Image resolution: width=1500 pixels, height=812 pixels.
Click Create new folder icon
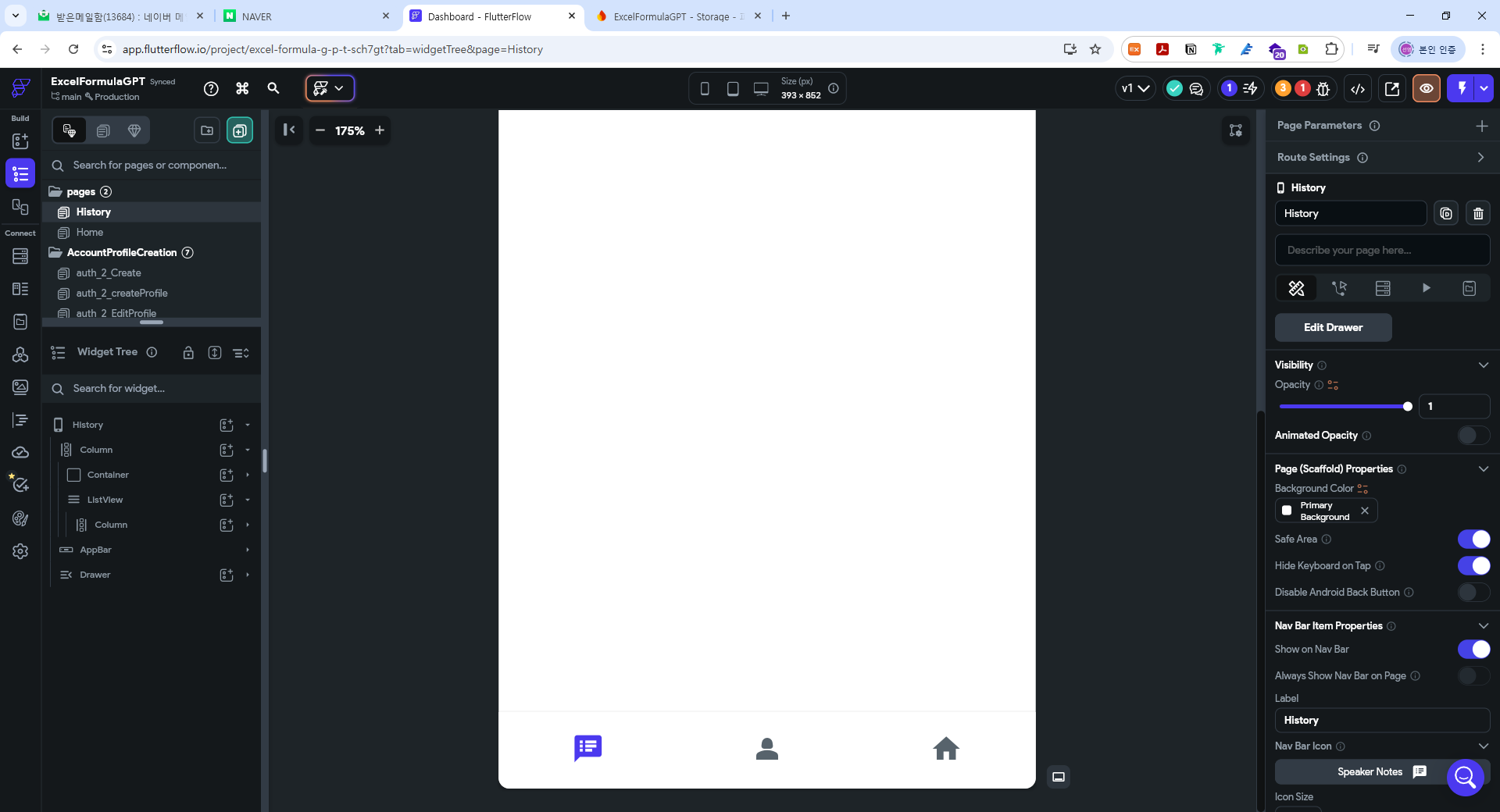click(207, 130)
